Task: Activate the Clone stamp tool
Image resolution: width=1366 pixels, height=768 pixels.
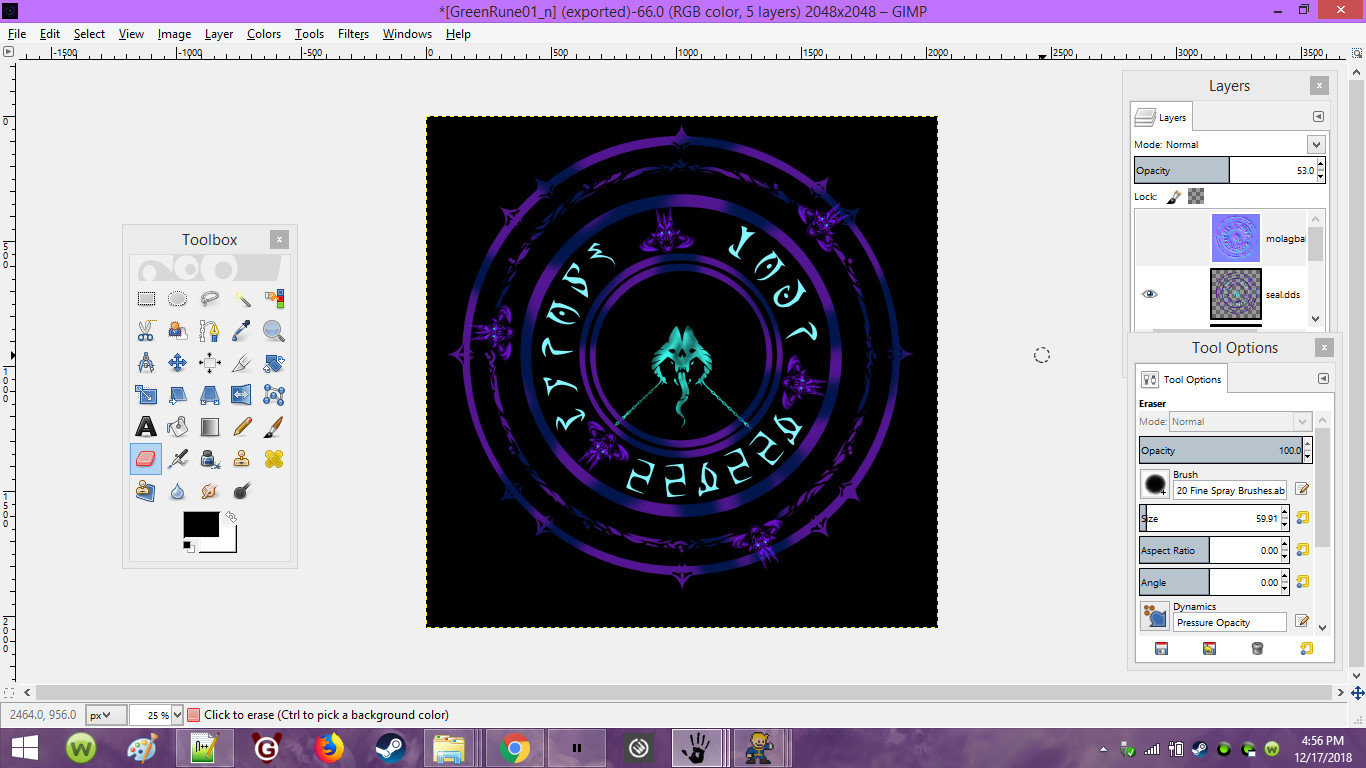Action: click(242, 459)
